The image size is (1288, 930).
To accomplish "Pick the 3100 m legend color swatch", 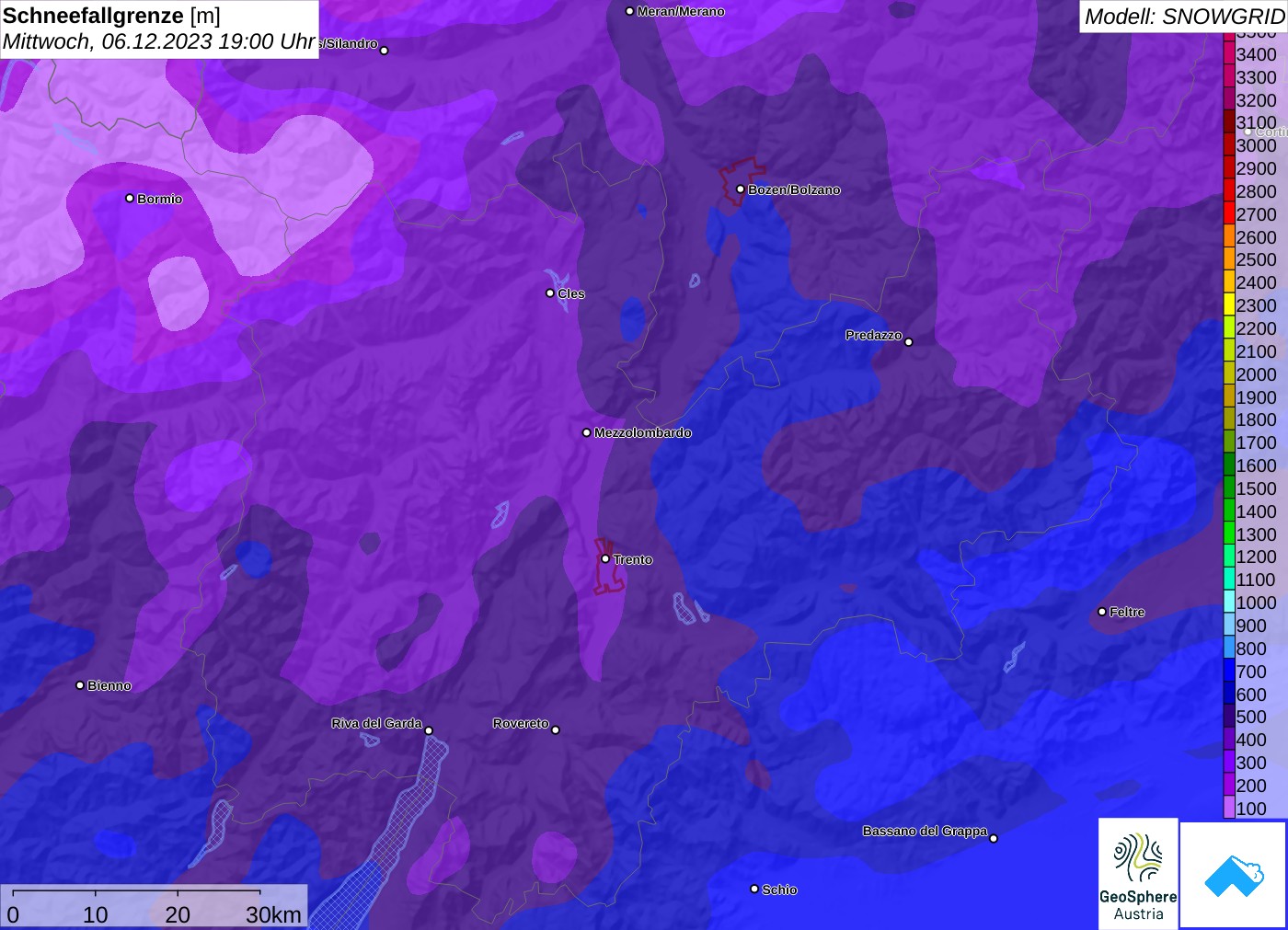I will coord(1229,121).
